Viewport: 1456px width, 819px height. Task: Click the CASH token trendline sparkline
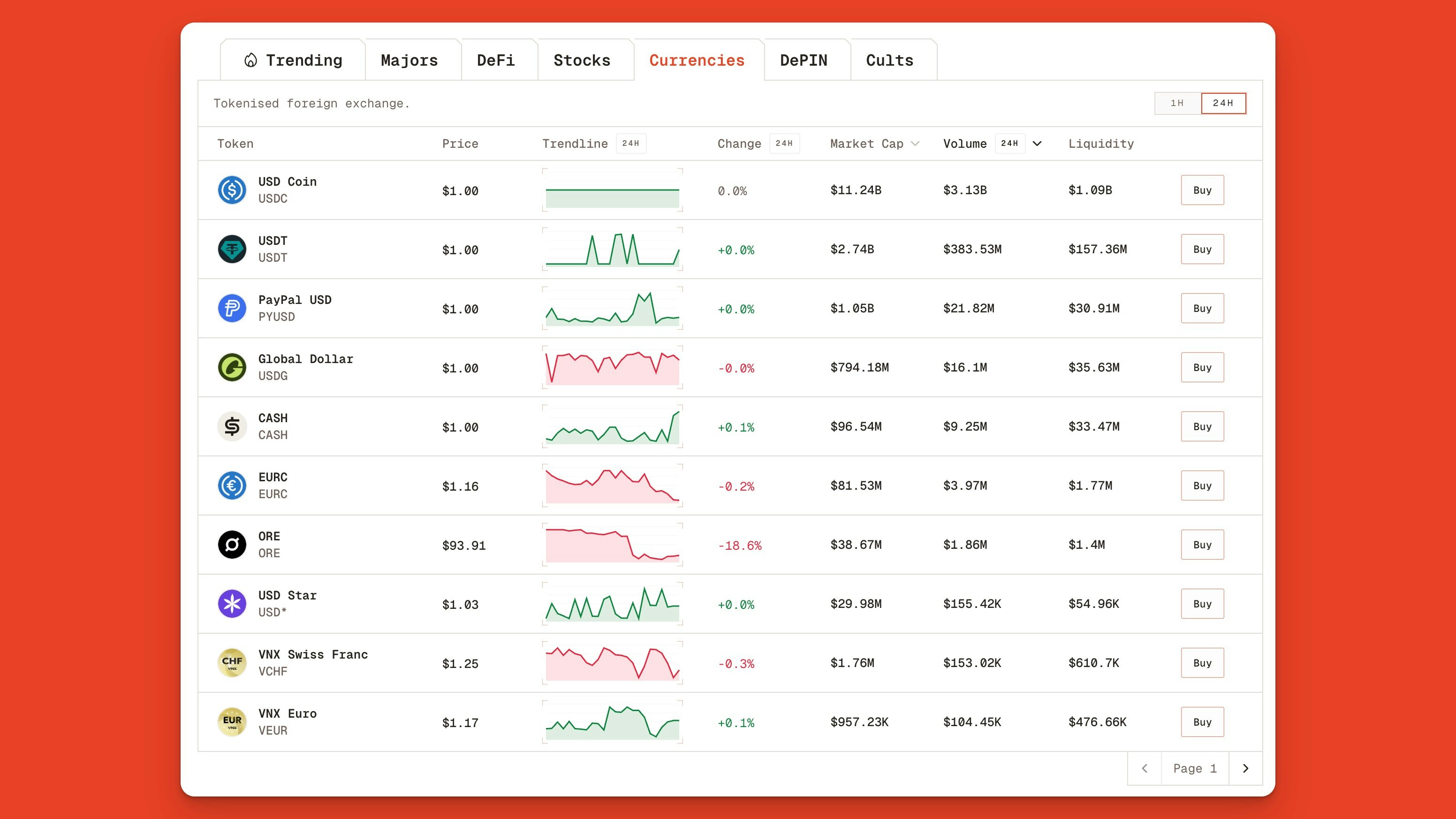[612, 426]
